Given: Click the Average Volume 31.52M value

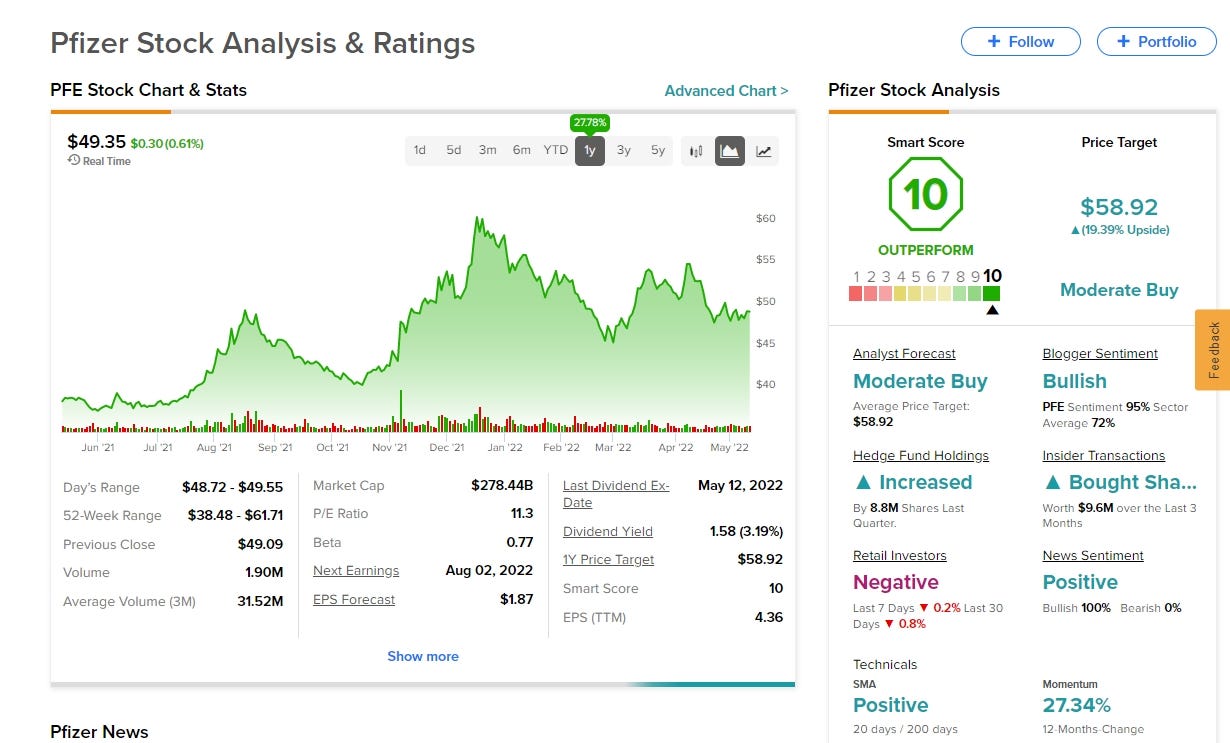Looking at the screenshot, I should tap(260, 601).
